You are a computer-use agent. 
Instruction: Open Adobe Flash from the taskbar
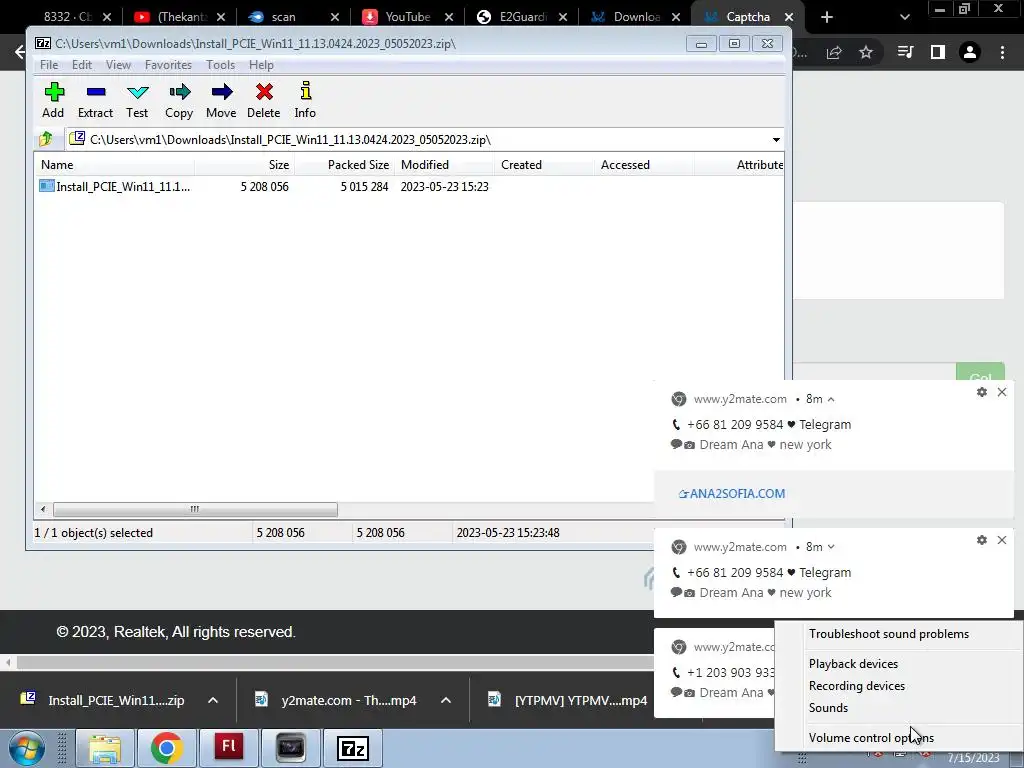(x=229, y=748)
